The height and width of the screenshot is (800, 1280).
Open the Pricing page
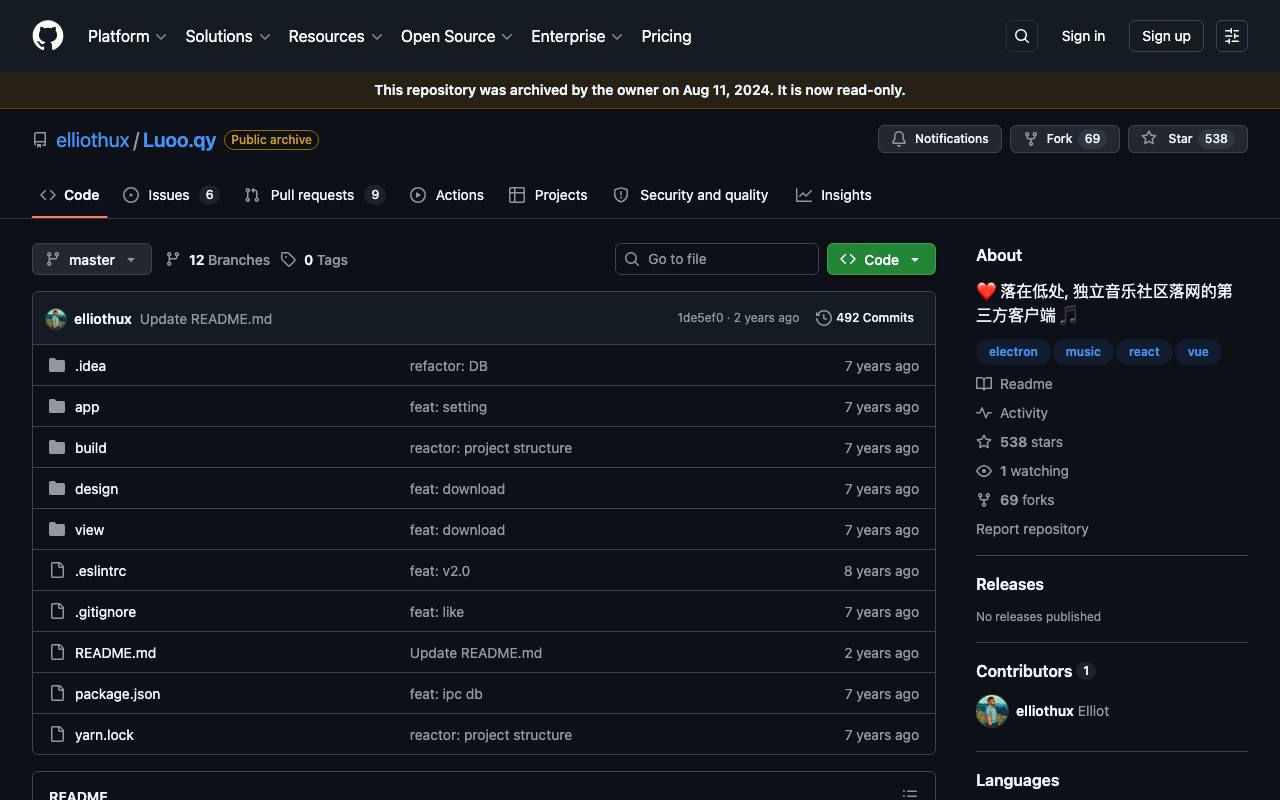[x=666, y=36]
